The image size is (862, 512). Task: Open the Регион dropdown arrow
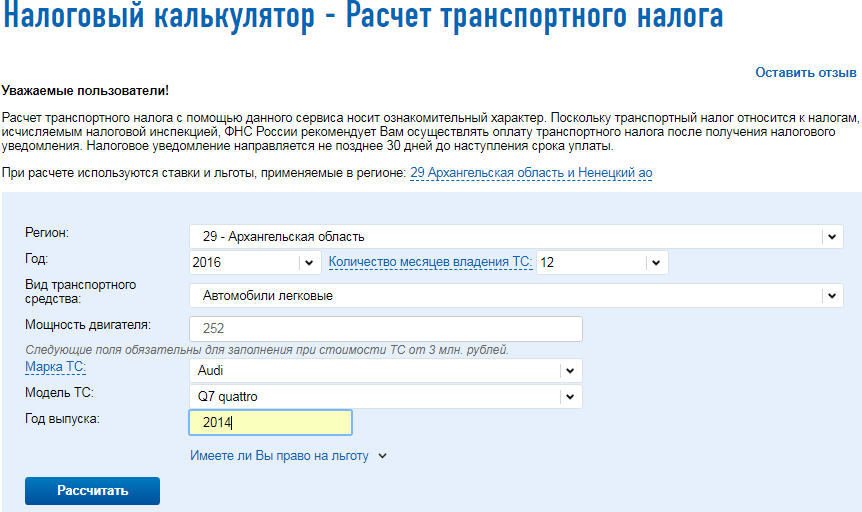pos(832,236)
